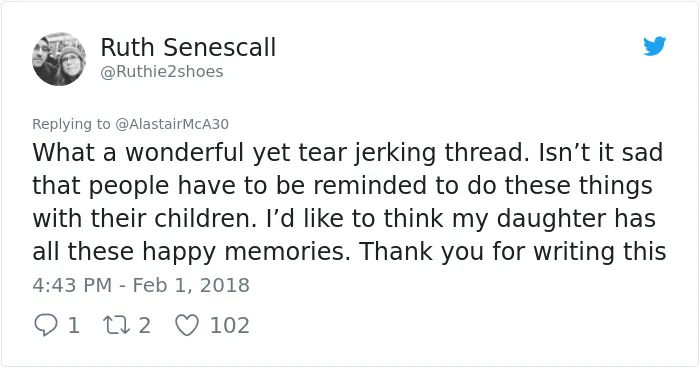Retweet using the arrows icon
This screenshot has height=368, width=700.
(x=117, y=326)
